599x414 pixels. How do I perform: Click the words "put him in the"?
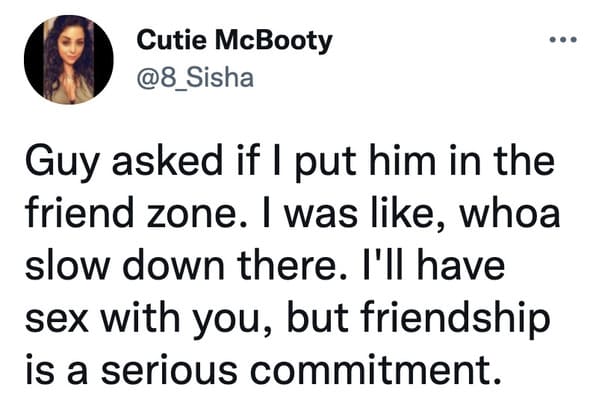click(424, 161)
